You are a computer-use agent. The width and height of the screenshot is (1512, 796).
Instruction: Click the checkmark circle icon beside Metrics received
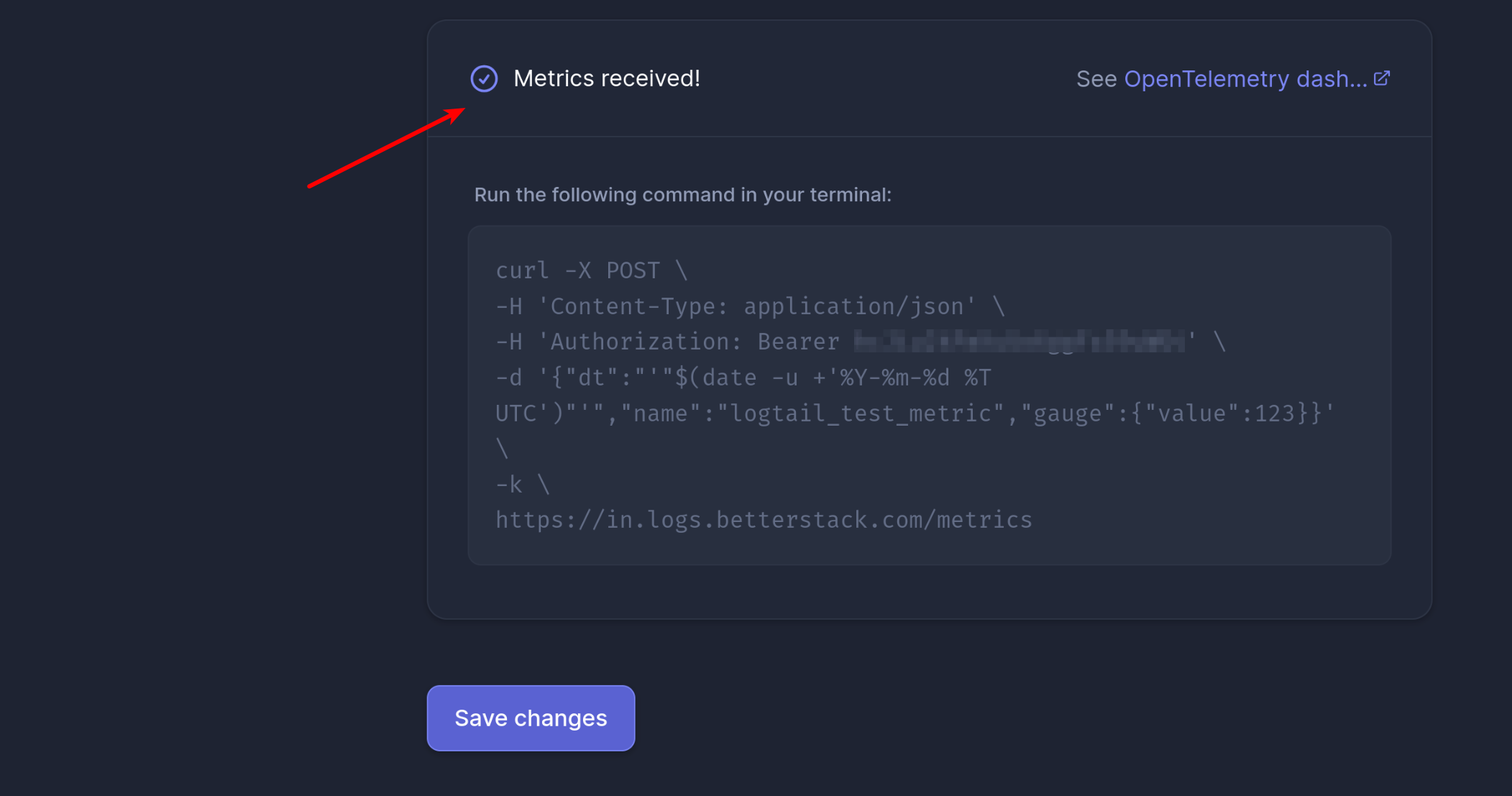pos(484,78)
